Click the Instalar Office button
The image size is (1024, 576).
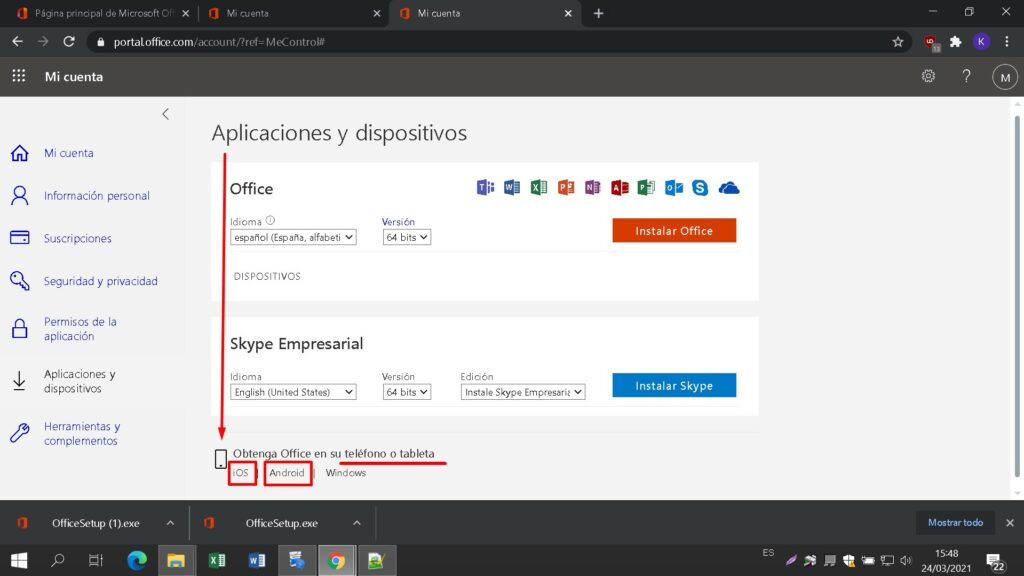pyautogui.click(x=674, y=231)
